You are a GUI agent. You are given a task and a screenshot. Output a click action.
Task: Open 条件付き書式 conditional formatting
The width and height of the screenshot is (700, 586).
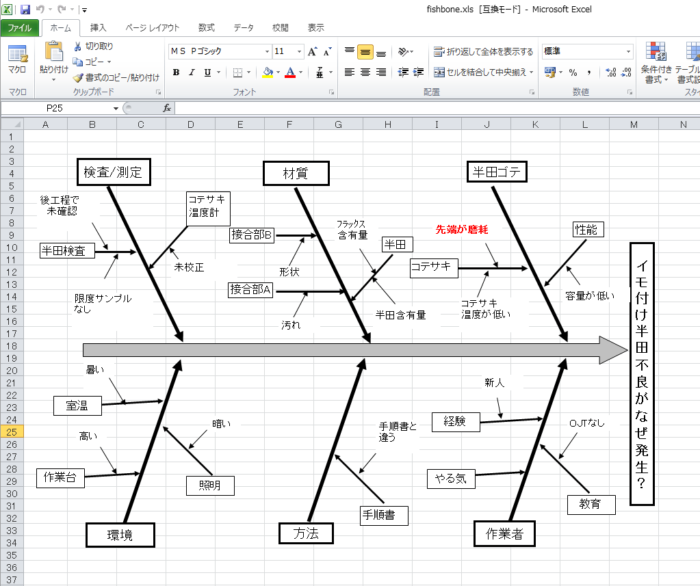coord(656,62)
